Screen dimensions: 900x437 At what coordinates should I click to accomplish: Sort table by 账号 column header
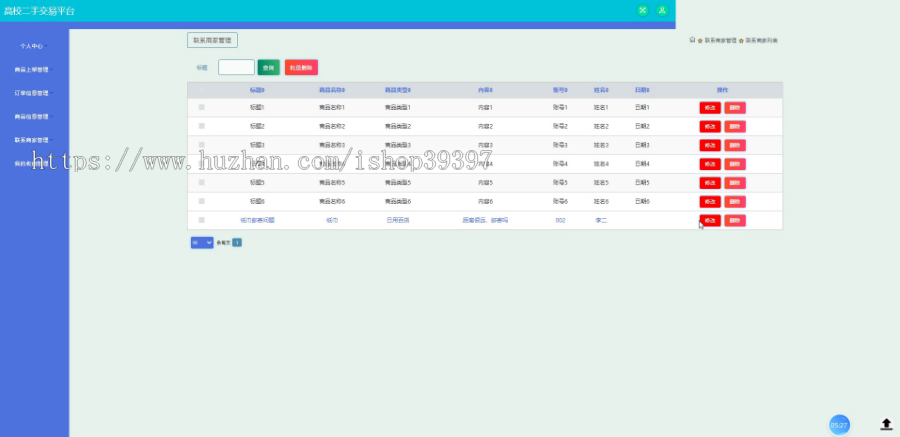[x=560, y=90]
